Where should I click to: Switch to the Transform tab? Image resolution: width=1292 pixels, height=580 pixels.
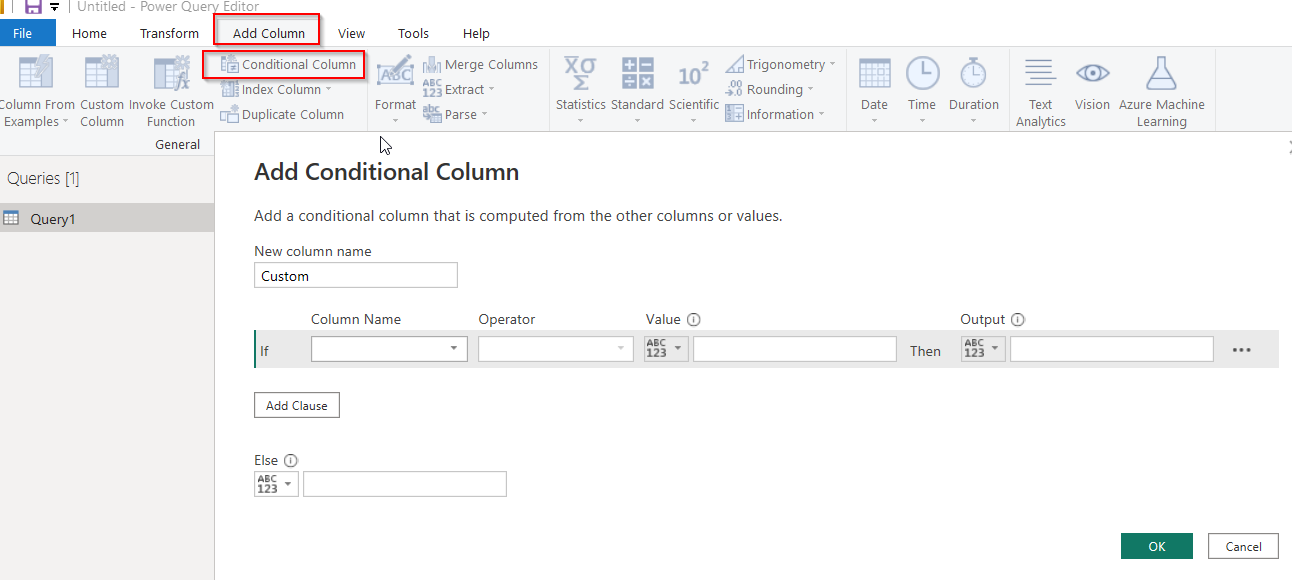[169, 33]
